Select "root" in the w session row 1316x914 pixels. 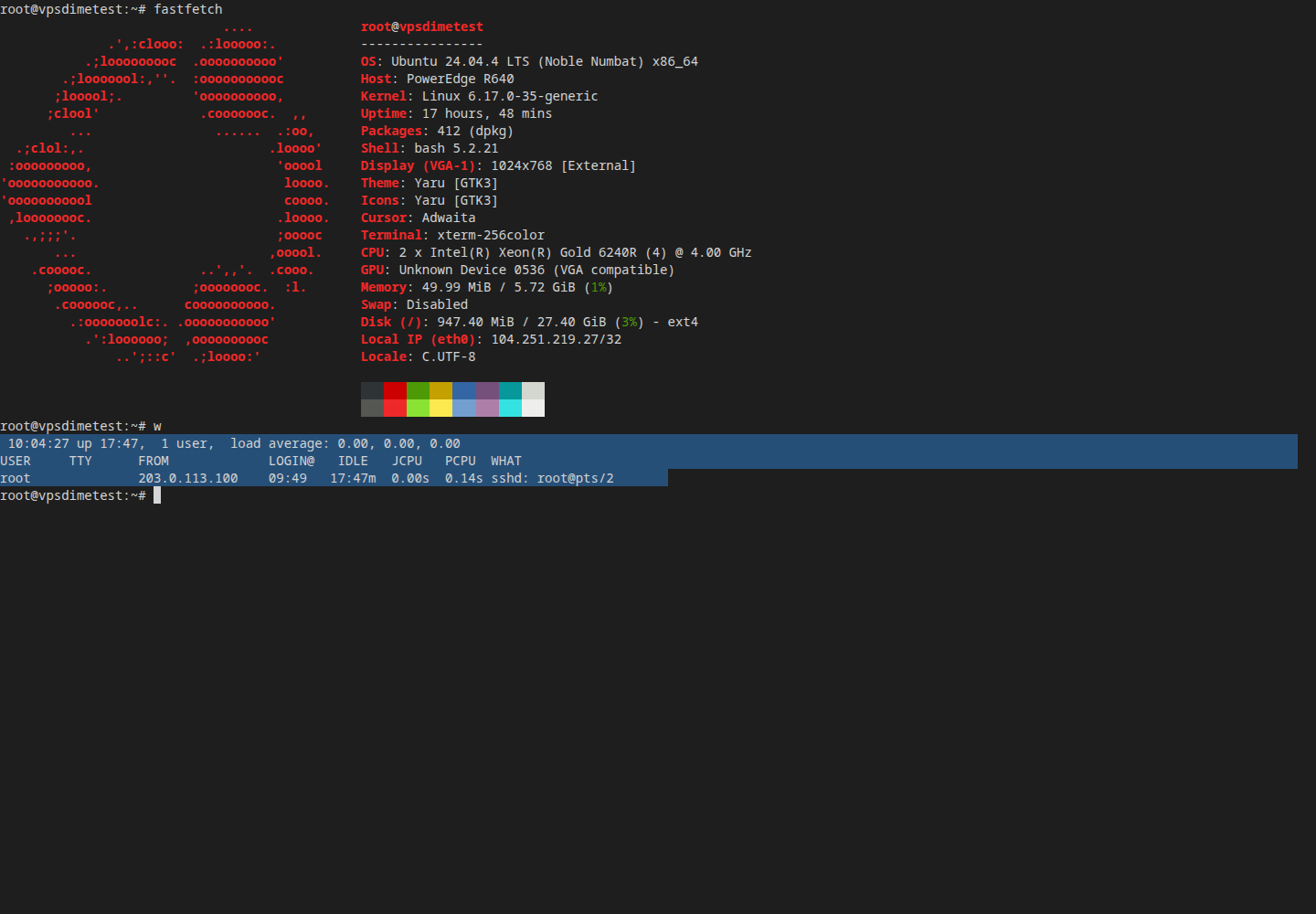click(x=16, y=478)
